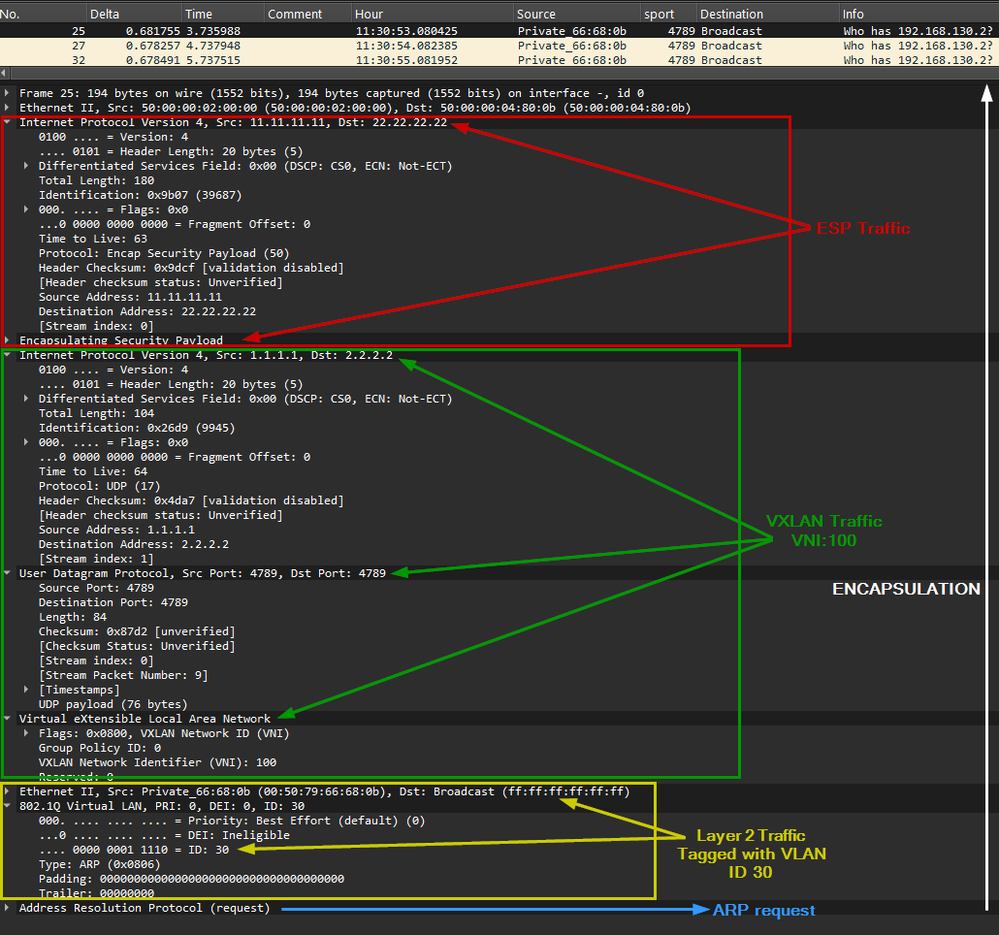Select 'Destination Port: 4789' field
Screen dimensions: 999x935
(x=113, y=603)
